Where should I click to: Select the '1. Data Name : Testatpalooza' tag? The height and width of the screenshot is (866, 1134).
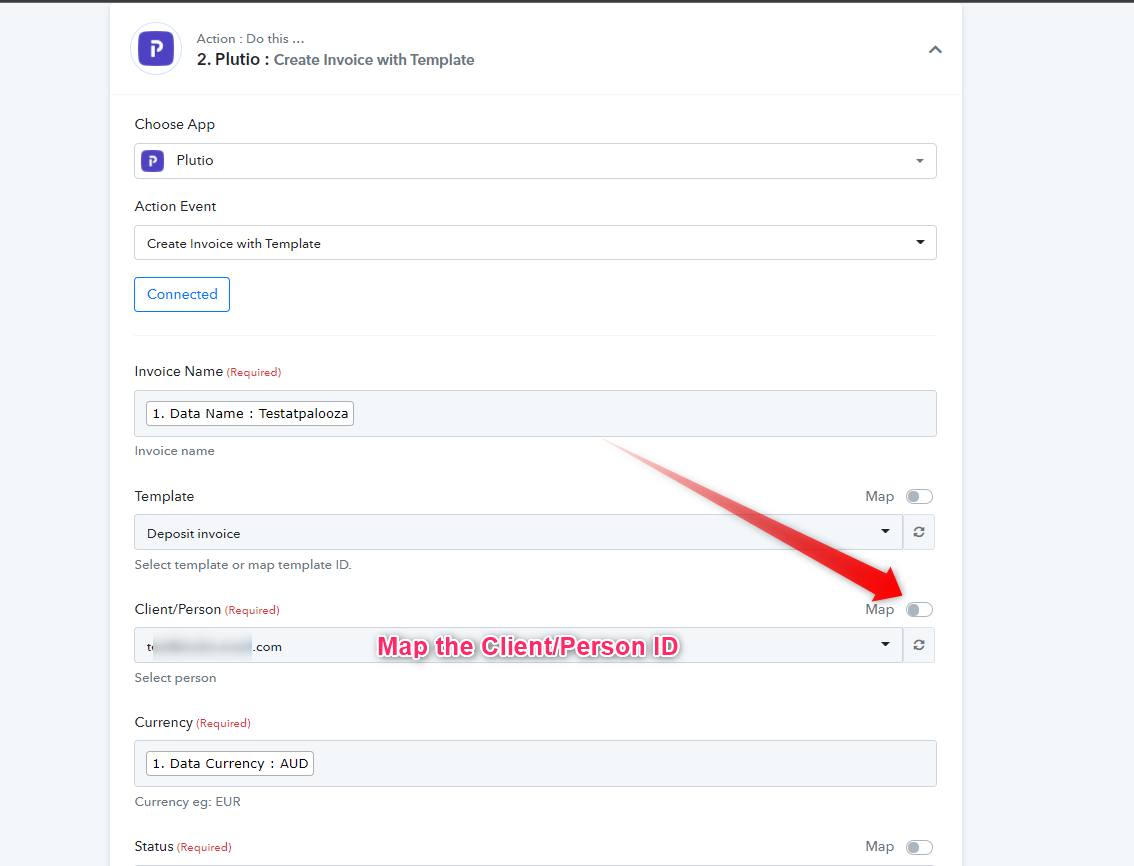click(250, 414)
